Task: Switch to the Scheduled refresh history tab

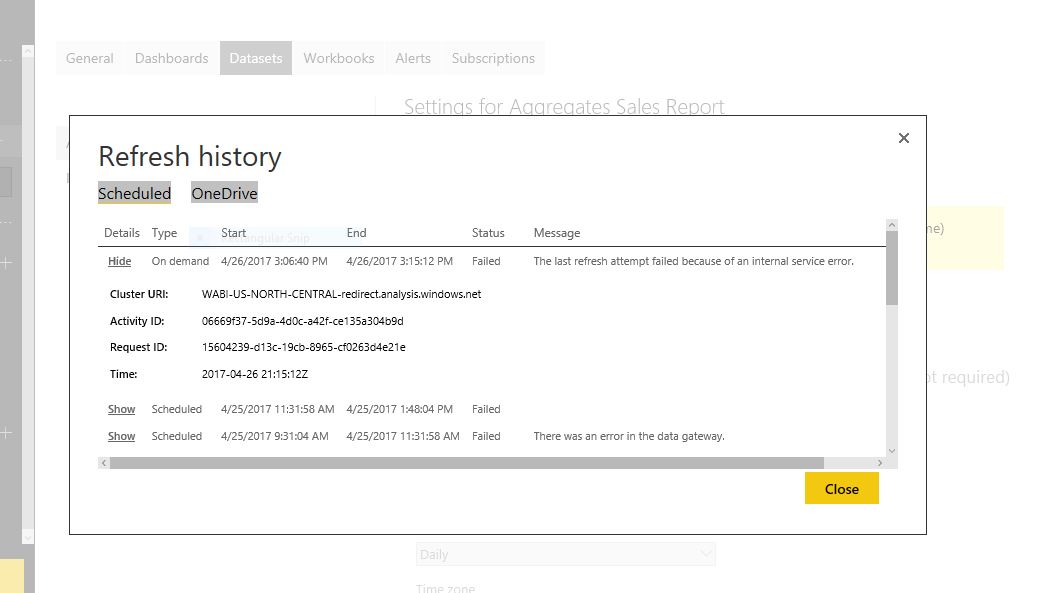Action: 134,193
